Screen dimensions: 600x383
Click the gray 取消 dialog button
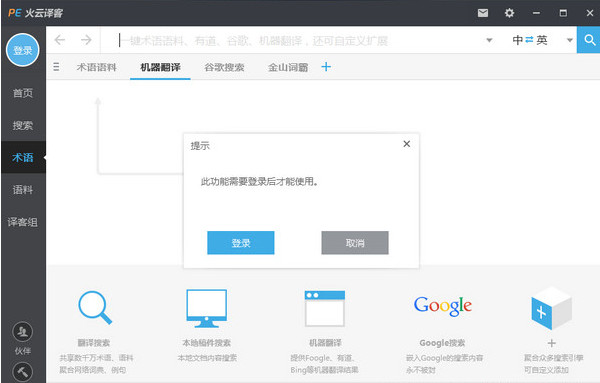355,243
